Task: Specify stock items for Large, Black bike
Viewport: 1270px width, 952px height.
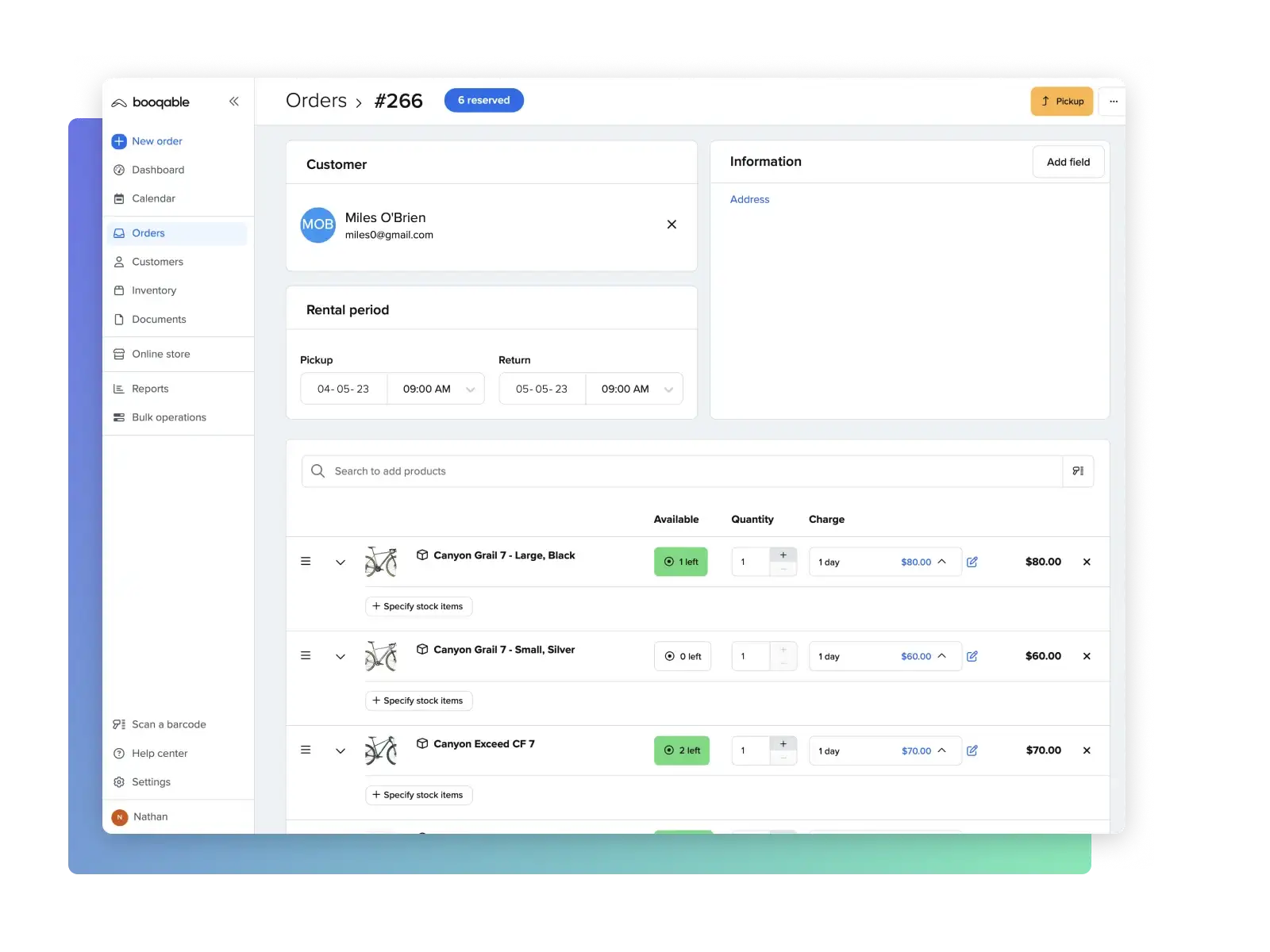Action: 419,606
